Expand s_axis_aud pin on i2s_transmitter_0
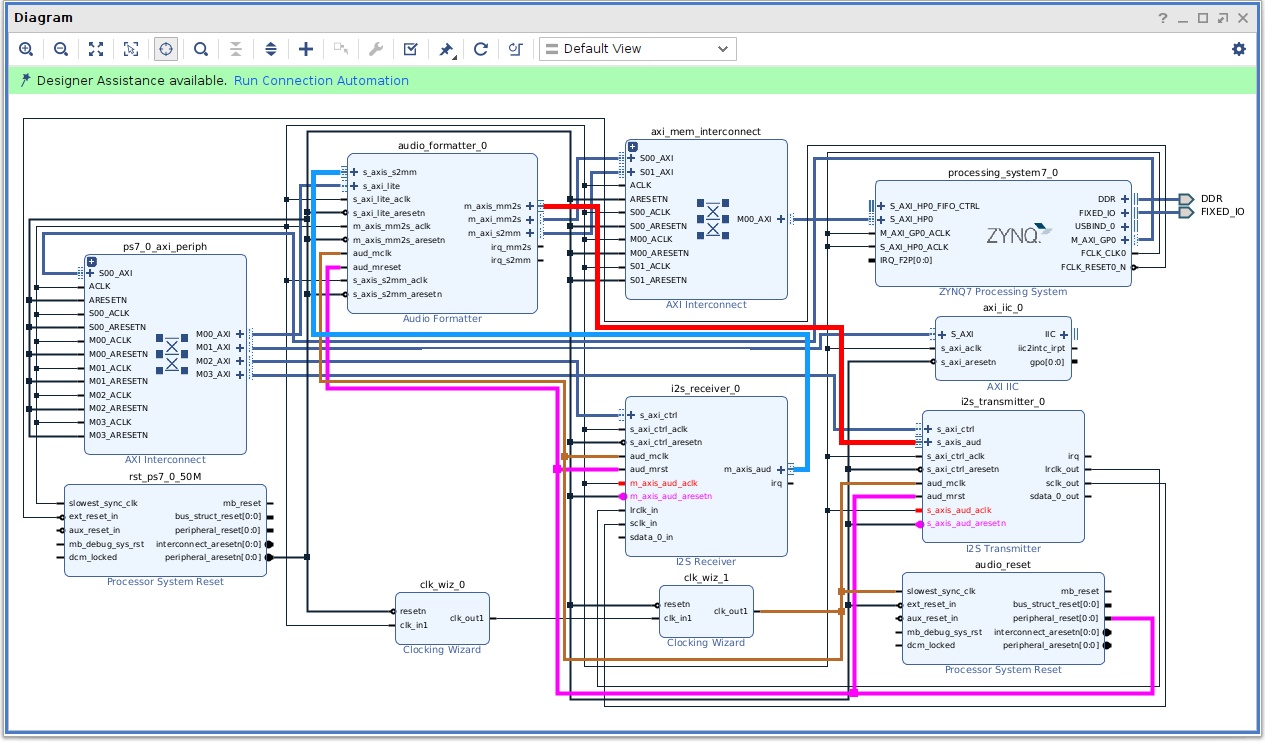The height and width of the screenshot is (742, 1265). click(x=928, y=442)
